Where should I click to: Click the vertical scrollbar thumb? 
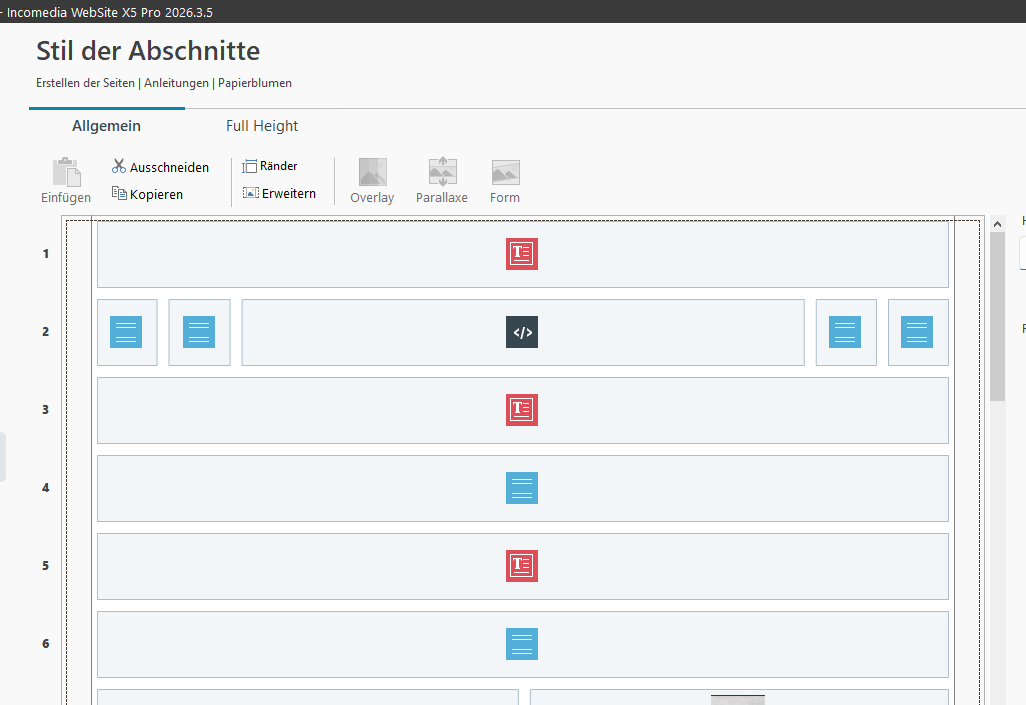coord(997,316)
